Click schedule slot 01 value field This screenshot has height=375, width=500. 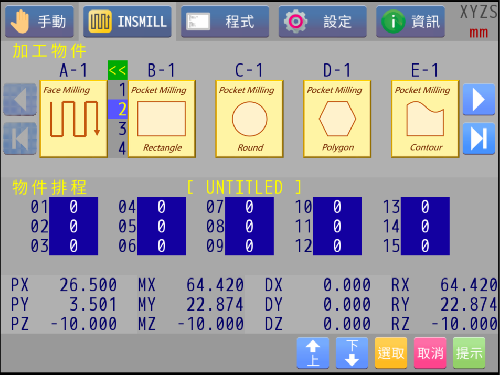73,207
